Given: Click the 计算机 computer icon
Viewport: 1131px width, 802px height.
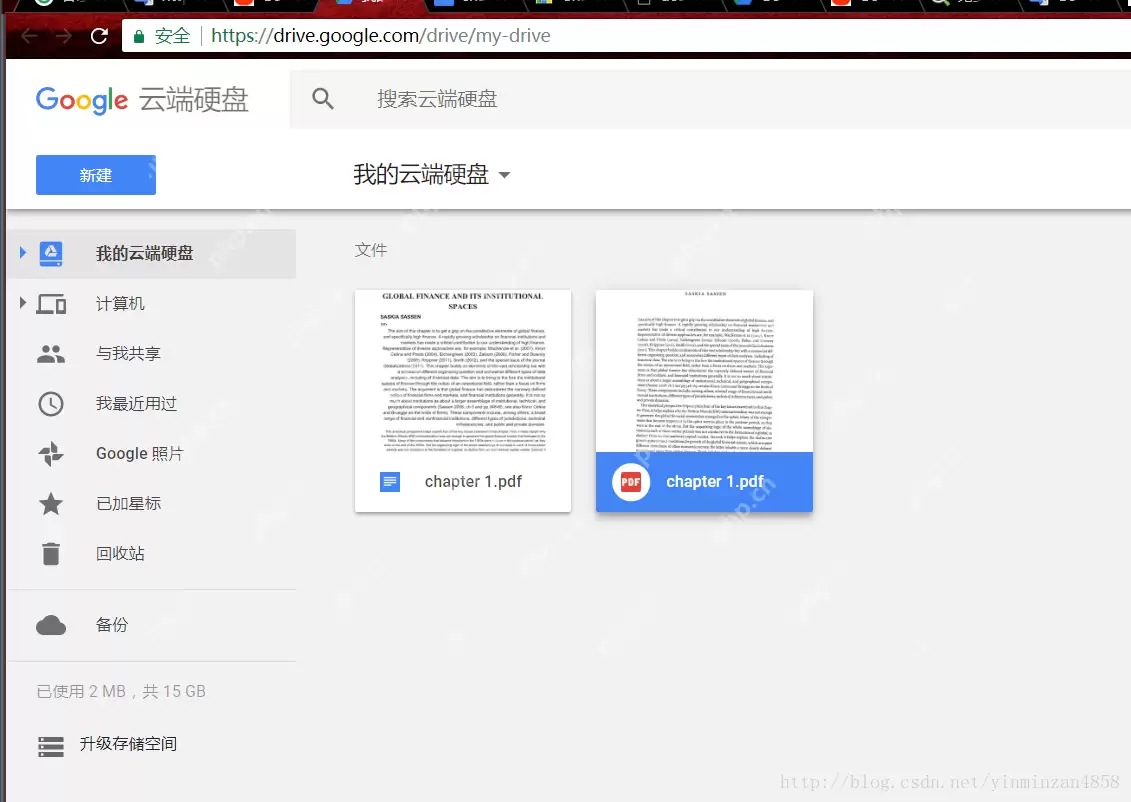Looking at the screenshot, I should (x=52, y=303).
